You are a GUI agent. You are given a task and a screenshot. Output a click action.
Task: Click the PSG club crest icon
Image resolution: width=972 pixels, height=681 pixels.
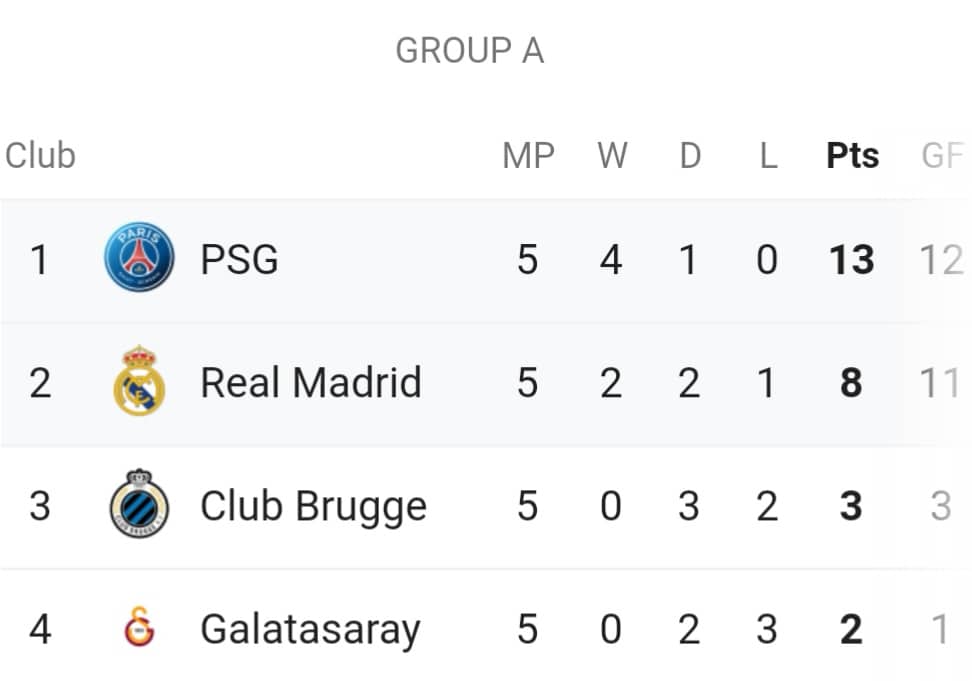click(x=139, y=257)
